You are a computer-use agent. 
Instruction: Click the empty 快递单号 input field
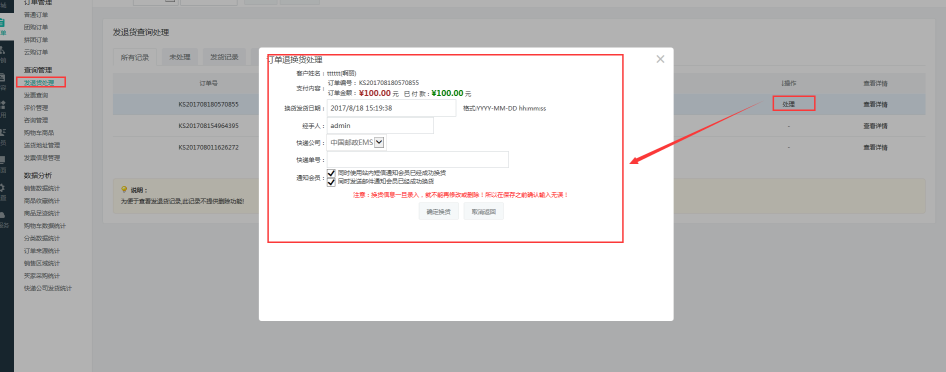pyautogui.click(x=417, y=160)
